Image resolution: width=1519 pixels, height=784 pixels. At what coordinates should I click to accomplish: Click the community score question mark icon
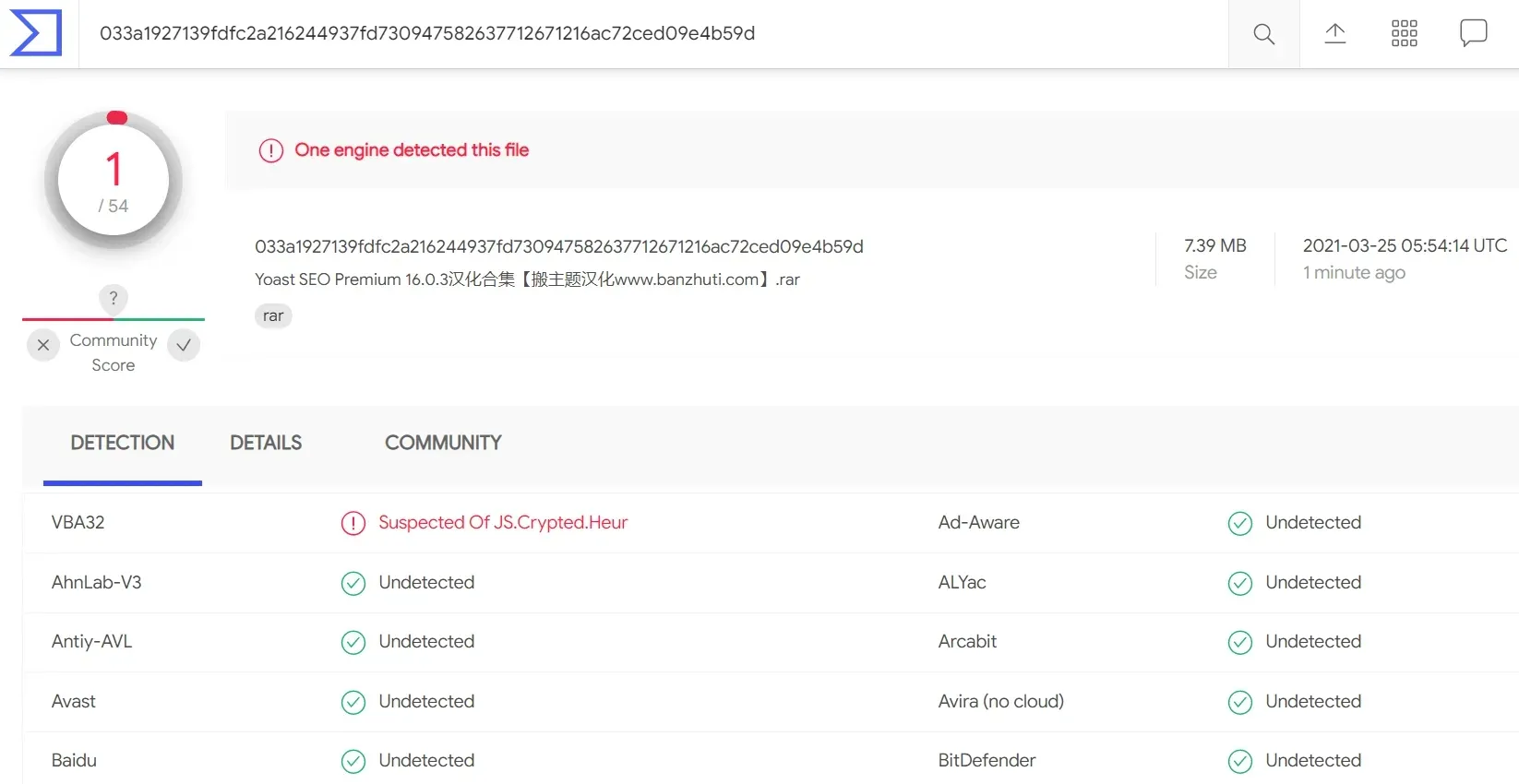pos(114,298)
